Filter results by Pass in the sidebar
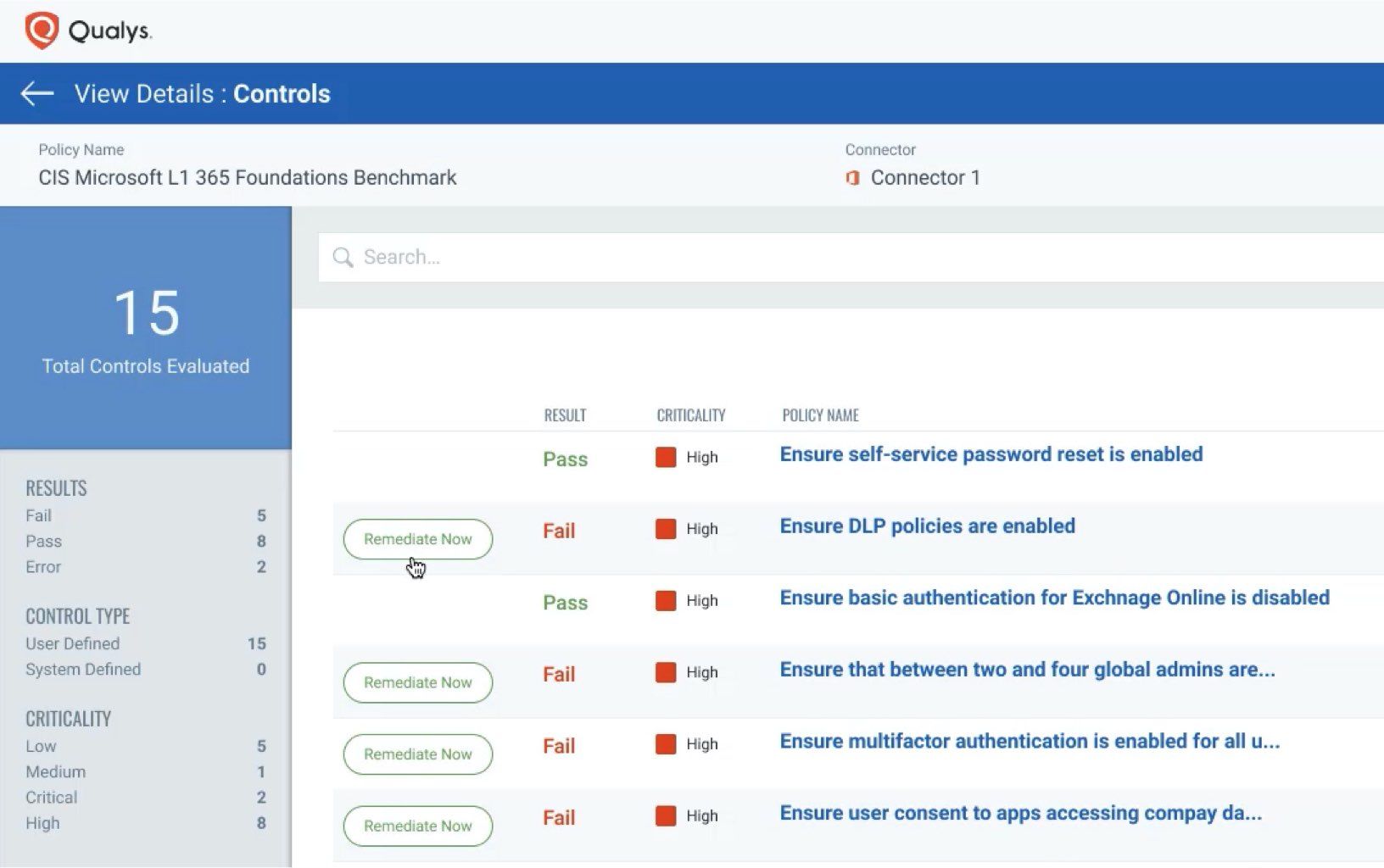This screenshot has width=1384, height=868. click(44, 541)
